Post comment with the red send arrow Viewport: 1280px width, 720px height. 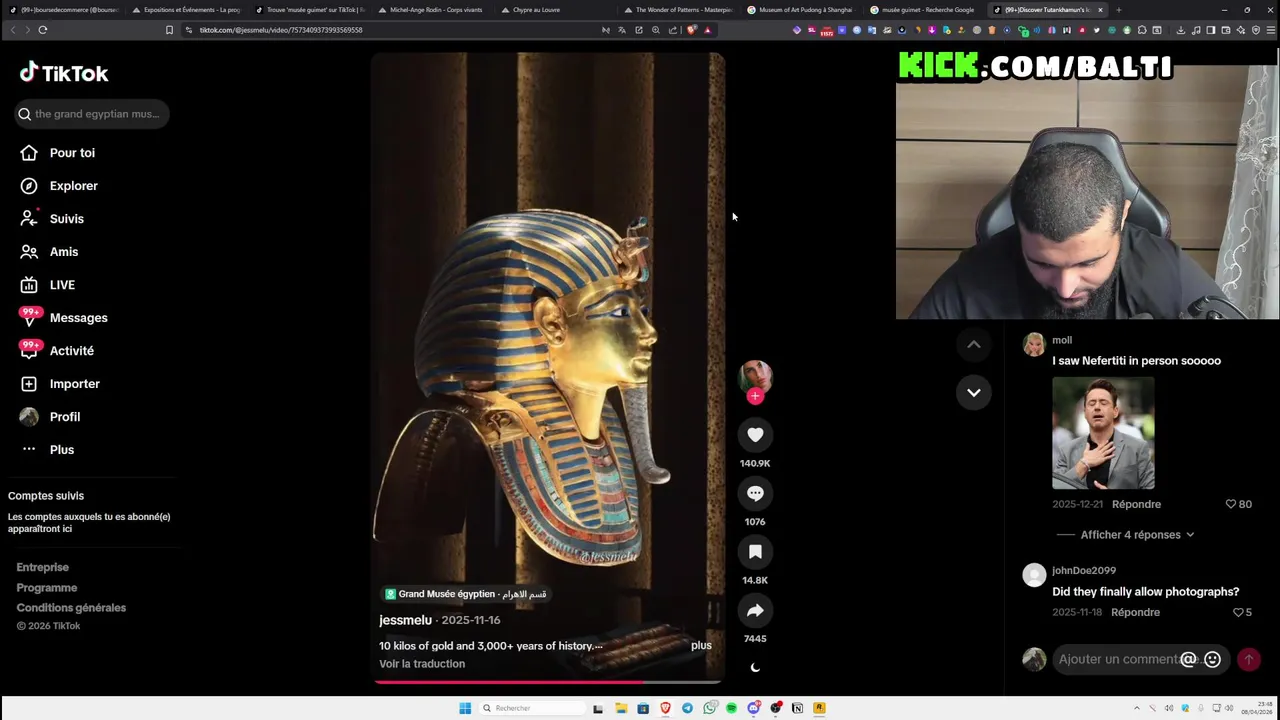1248,659
